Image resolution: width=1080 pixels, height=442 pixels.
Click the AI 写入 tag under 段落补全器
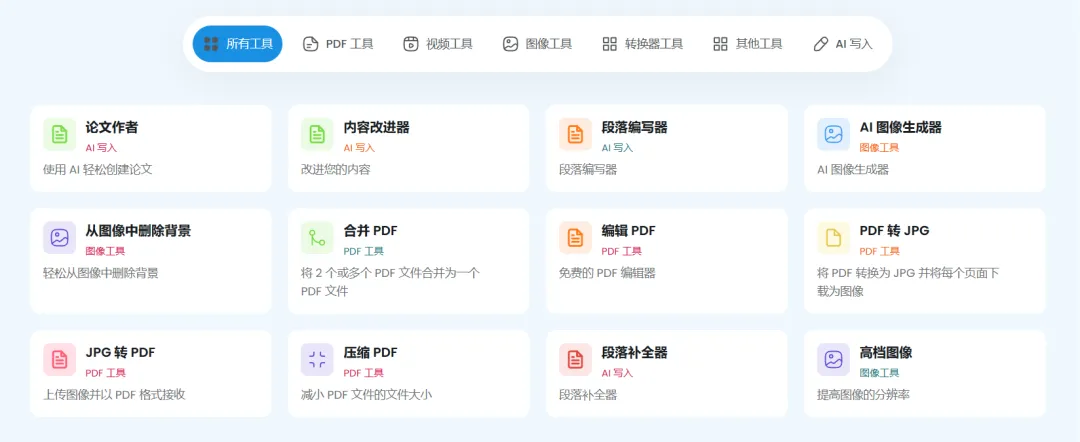617,372
